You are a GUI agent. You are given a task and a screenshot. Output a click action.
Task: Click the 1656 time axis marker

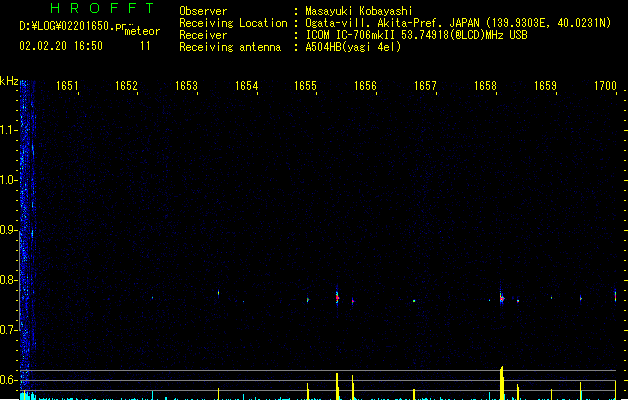pyautogui.click(x=365, y=86)
